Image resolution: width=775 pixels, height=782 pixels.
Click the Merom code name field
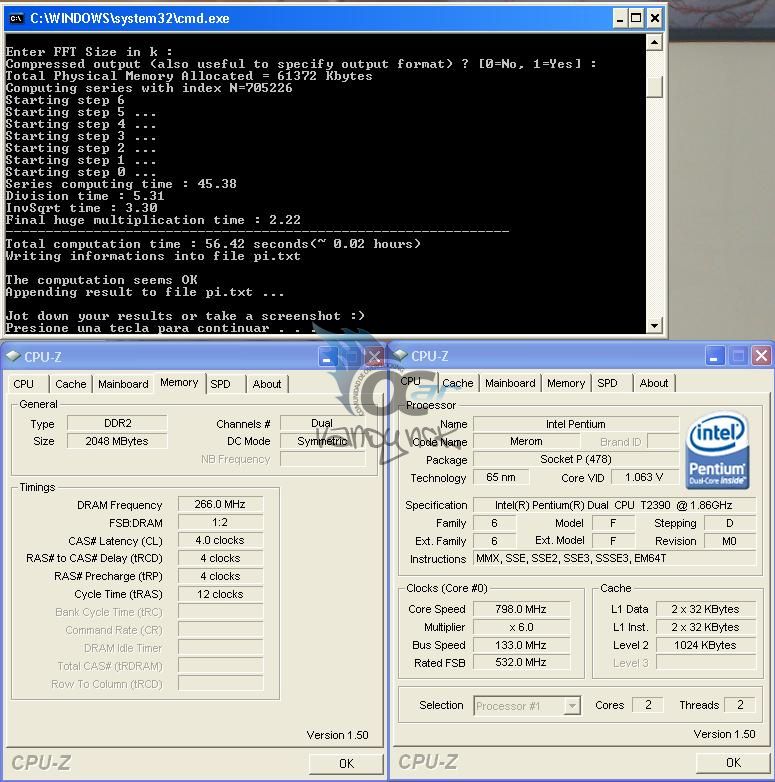coord(526,441)
